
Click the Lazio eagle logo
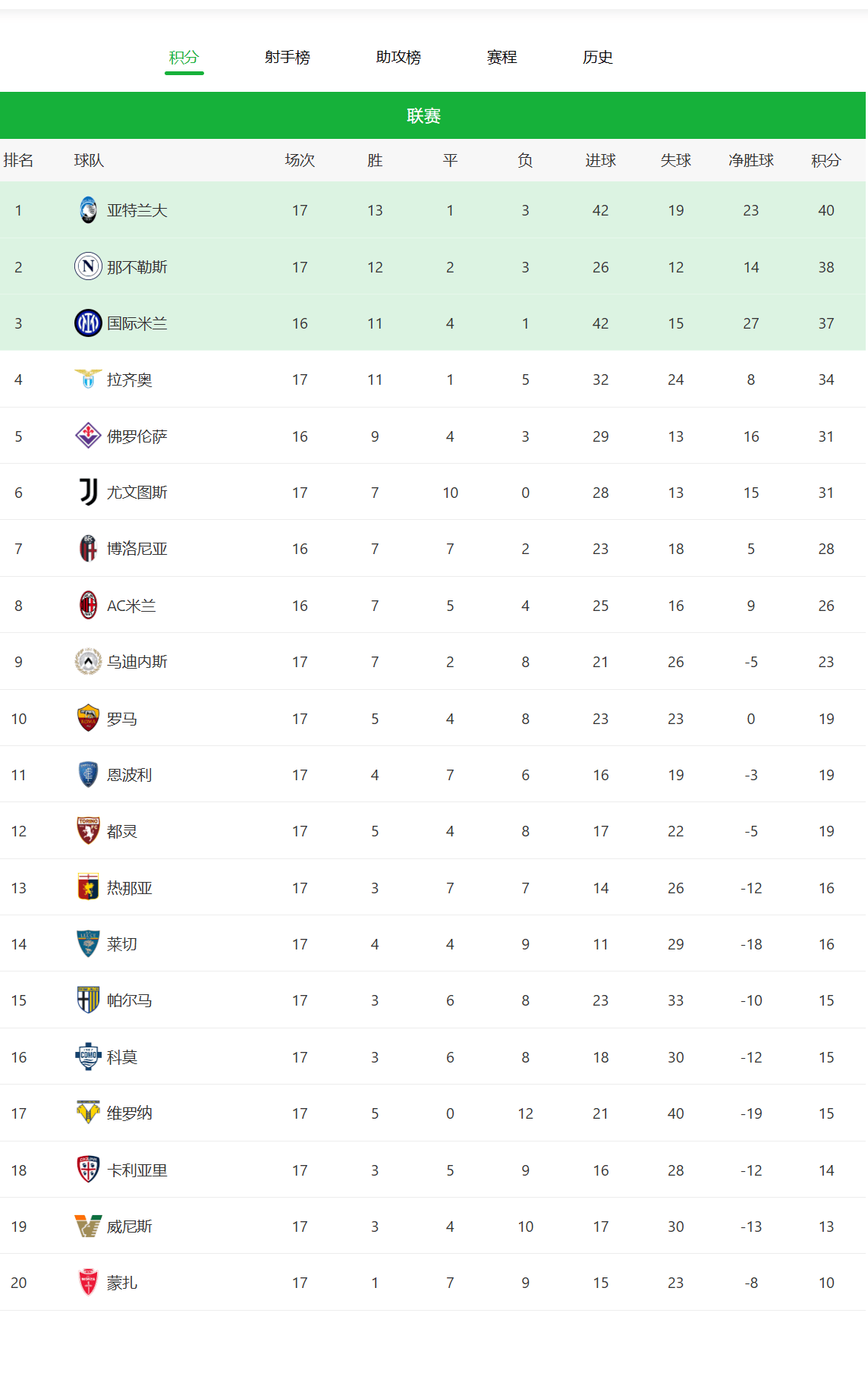coord(88,379)
